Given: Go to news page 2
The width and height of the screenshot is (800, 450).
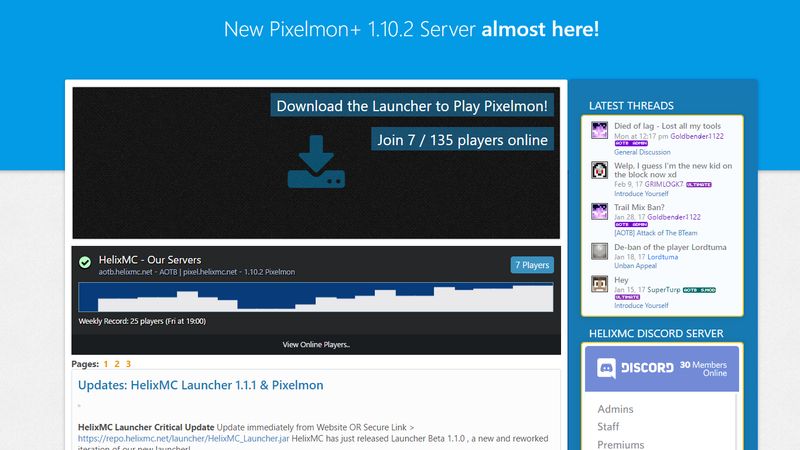Looking at the screenshot, I should point(117,364).
